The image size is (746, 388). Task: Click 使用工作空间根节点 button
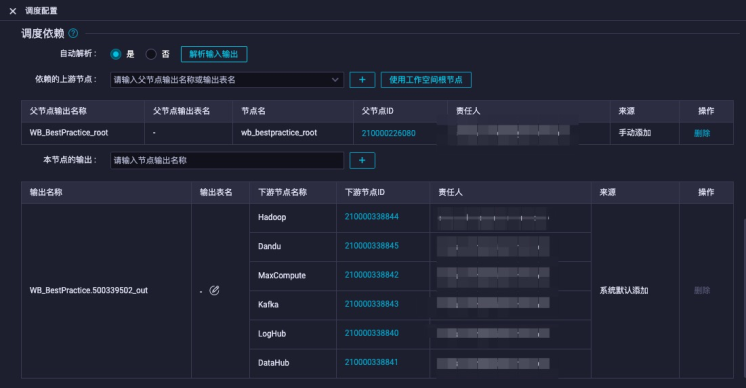point(426,80)
